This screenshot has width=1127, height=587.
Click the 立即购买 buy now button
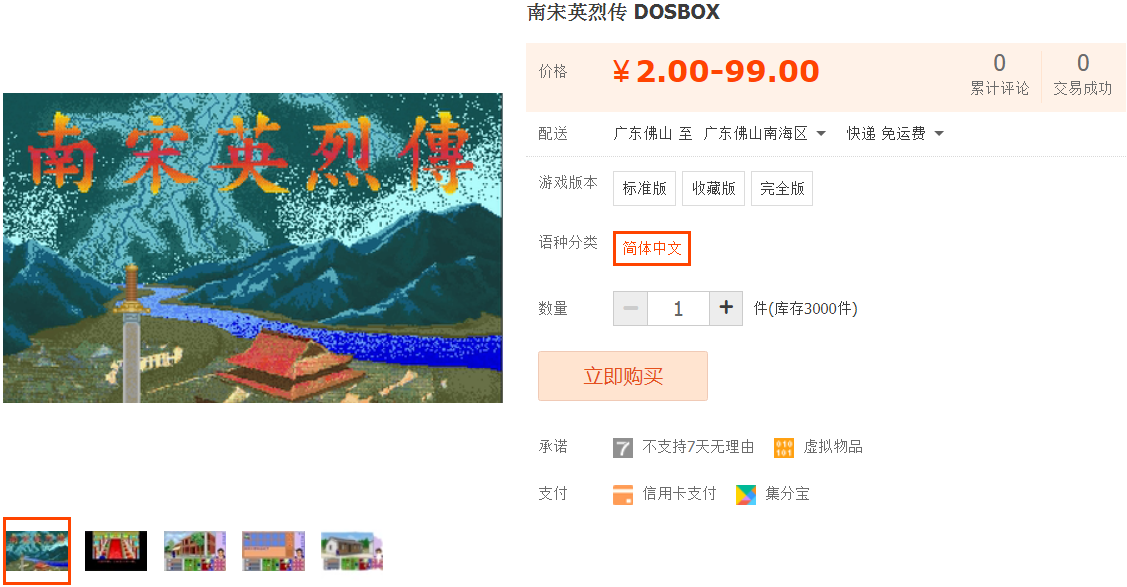(x=622, y=376)
